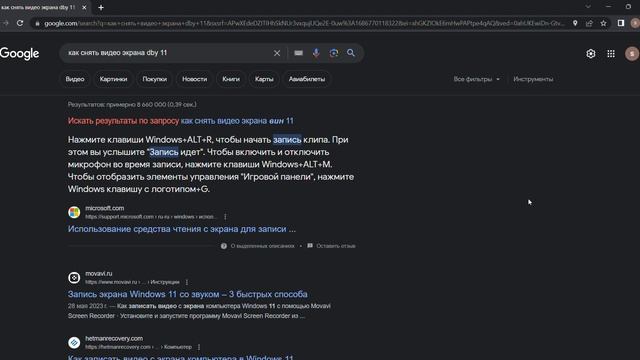Click the About featured snippets help icon

click(224, 246)
